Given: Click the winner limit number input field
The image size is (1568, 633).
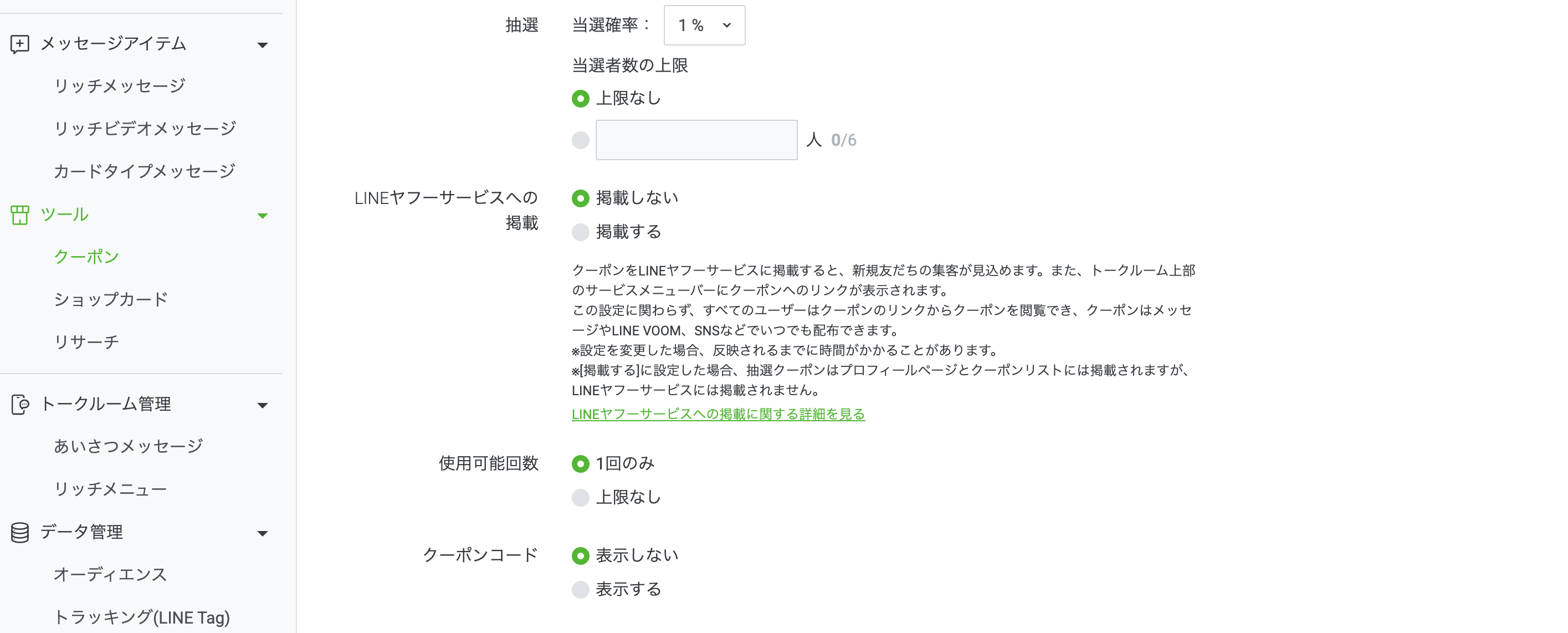Looking at the screenshot, I should pyautogui.click(x=696, y=139).
